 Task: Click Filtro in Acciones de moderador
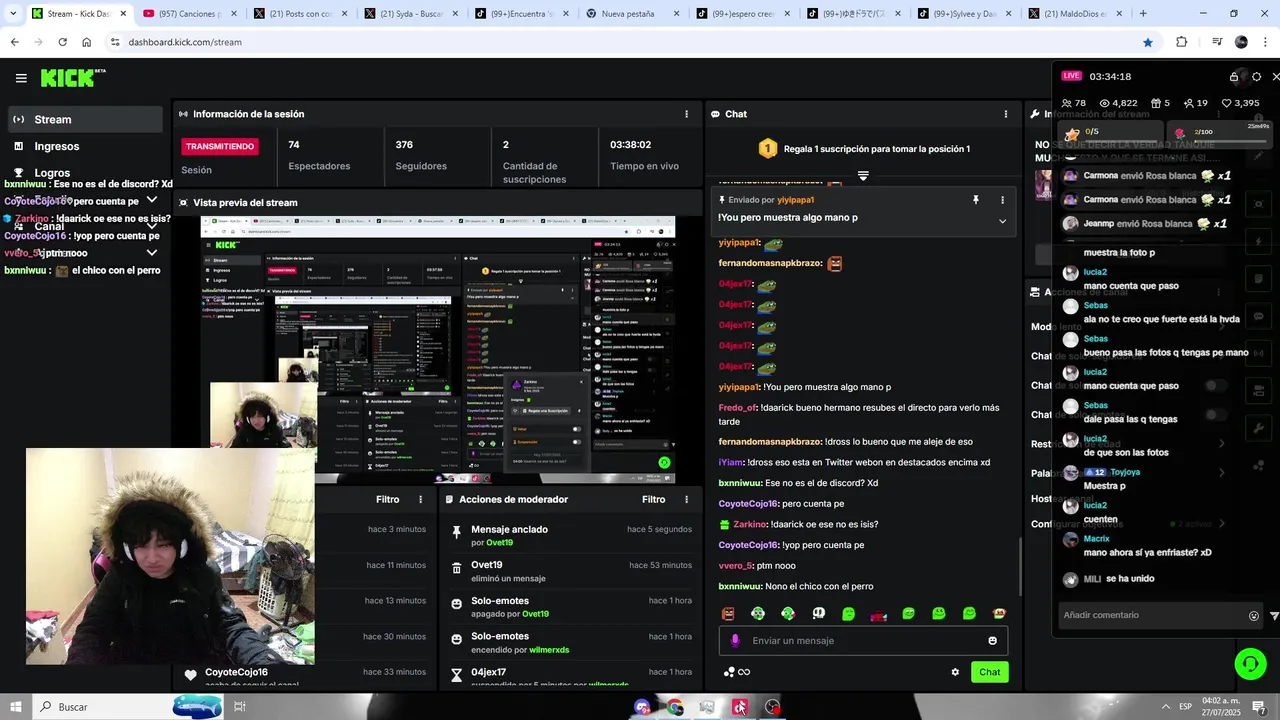(x=653, y=499)
